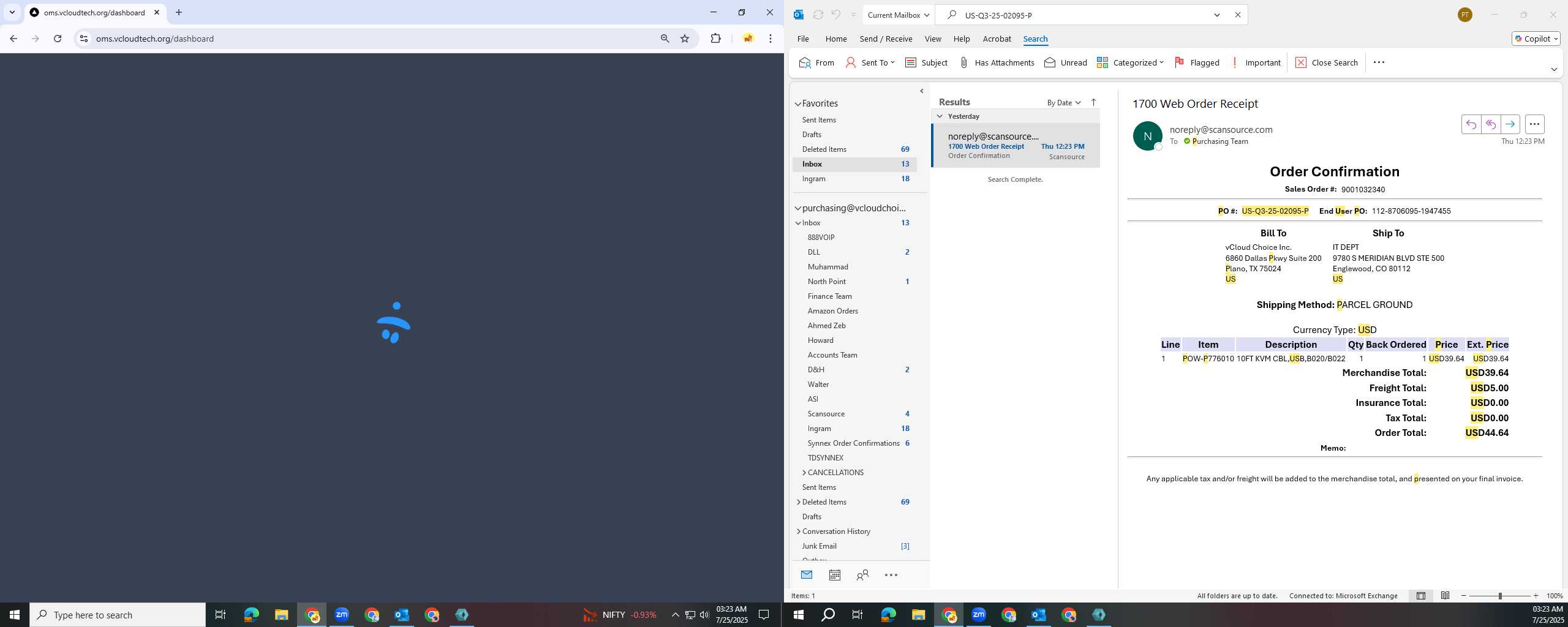Switch to the Send / Receive tab

point(886,39)
